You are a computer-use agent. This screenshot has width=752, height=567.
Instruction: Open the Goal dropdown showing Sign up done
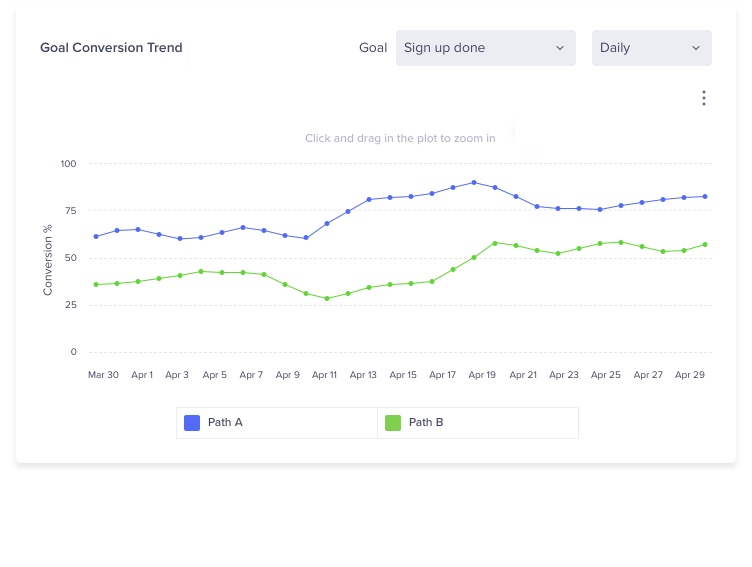(485, 48)
